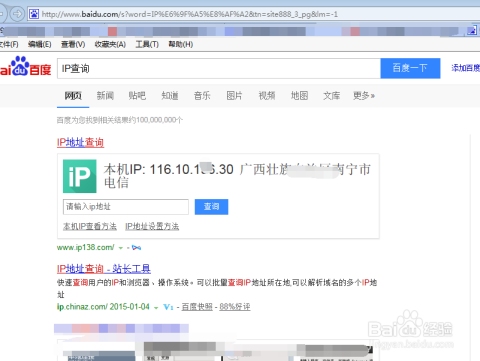The width and height of the screenshot is (480, 361).
Task: Open the 帮助(H) menu
Action: pos(180,44)
